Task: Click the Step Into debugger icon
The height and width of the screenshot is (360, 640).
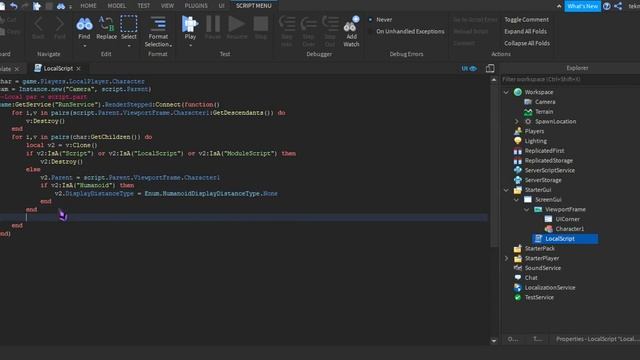Action: pyautogui.click(x=287, y=24)
